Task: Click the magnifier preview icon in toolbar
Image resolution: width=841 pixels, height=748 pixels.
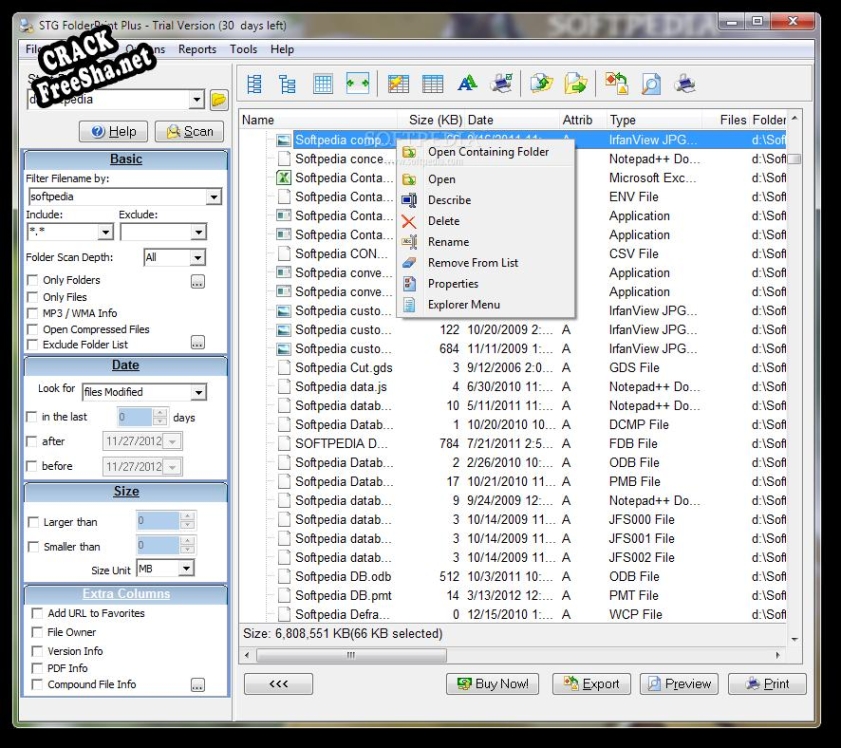Action: click(651, 85)
